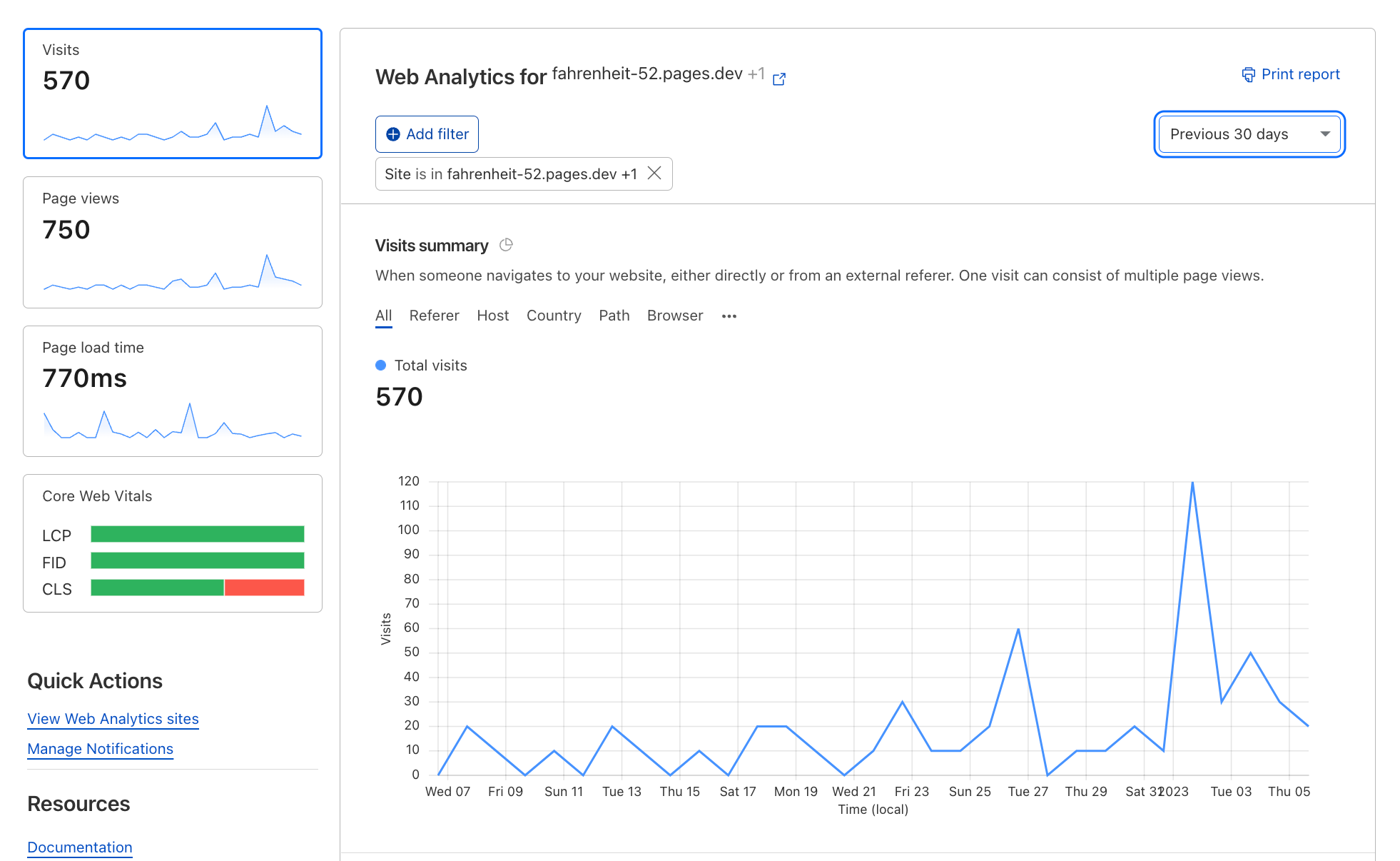Switch to the Referer tab

pos(434,316)
